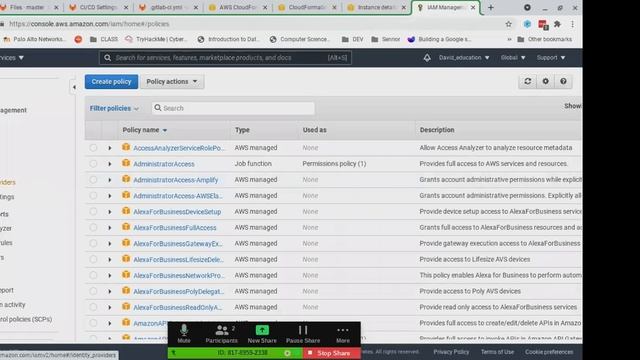Select the AdministratorAccess-AWSEla radio button
The width and height of the screenshot is (640, 360).
[93, 196]
